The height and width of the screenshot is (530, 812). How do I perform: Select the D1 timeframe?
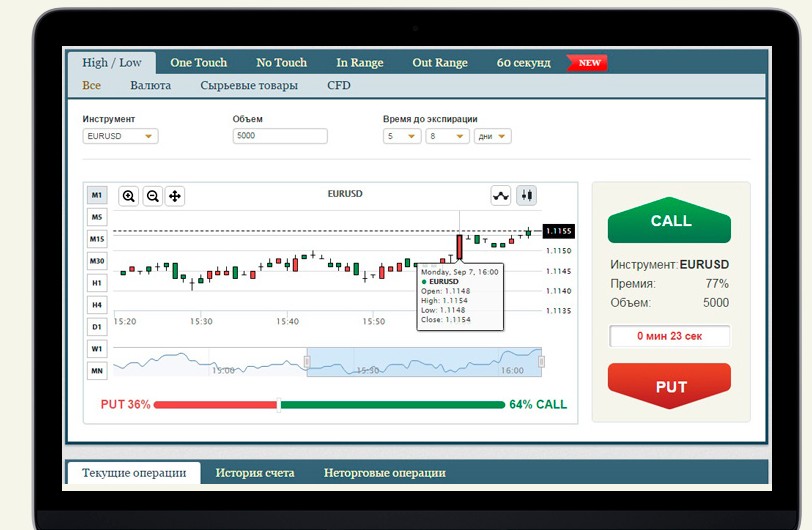click(x=97, y=327)
